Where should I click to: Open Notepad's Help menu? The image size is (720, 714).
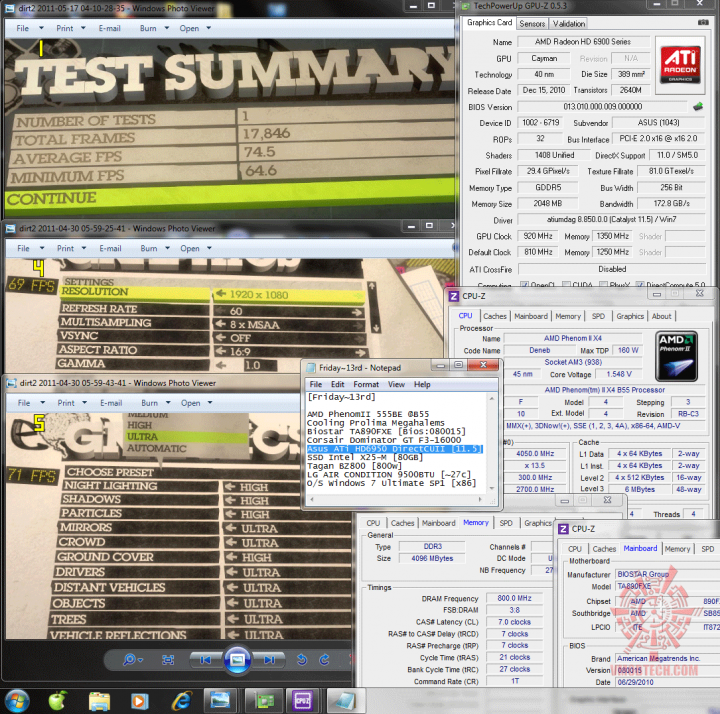click(x=422, y=384)
